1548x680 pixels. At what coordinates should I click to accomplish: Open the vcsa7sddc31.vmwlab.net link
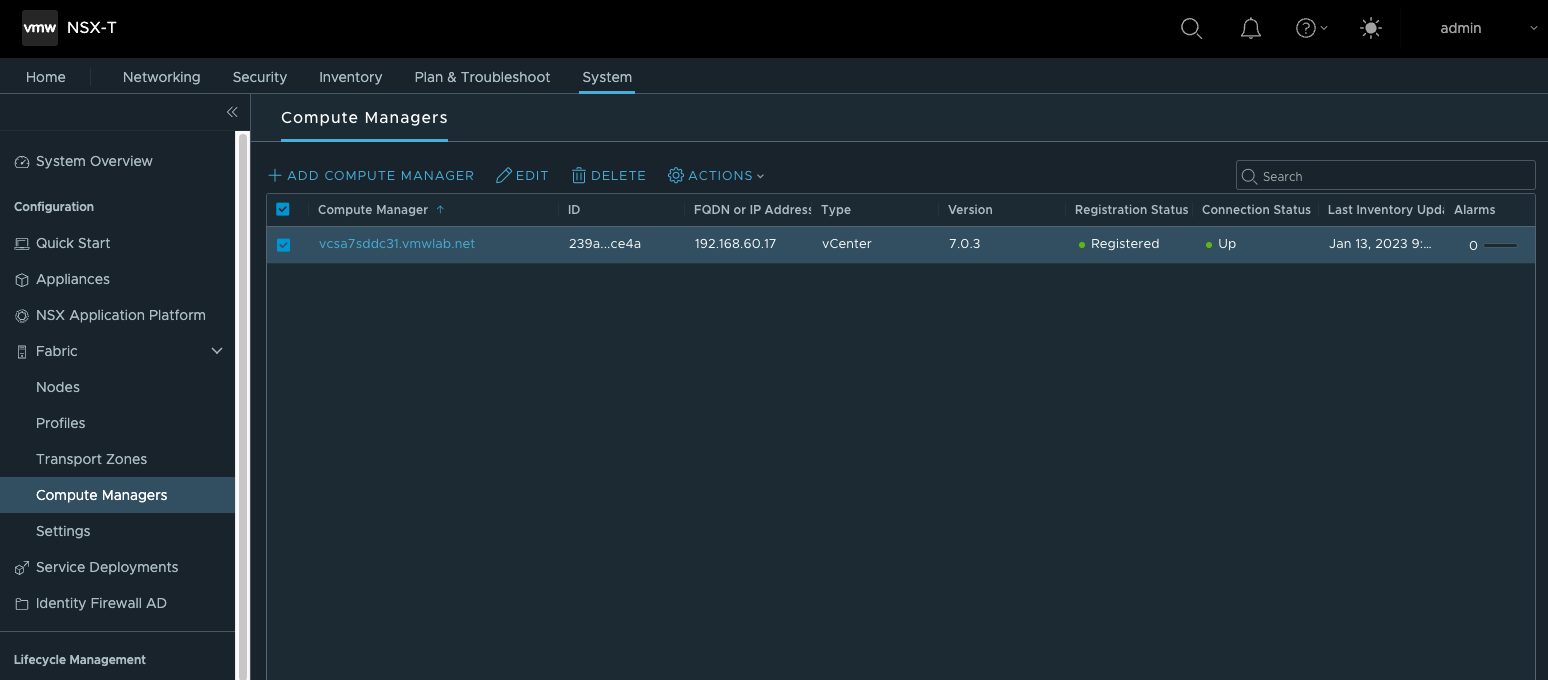pos(397,244)
